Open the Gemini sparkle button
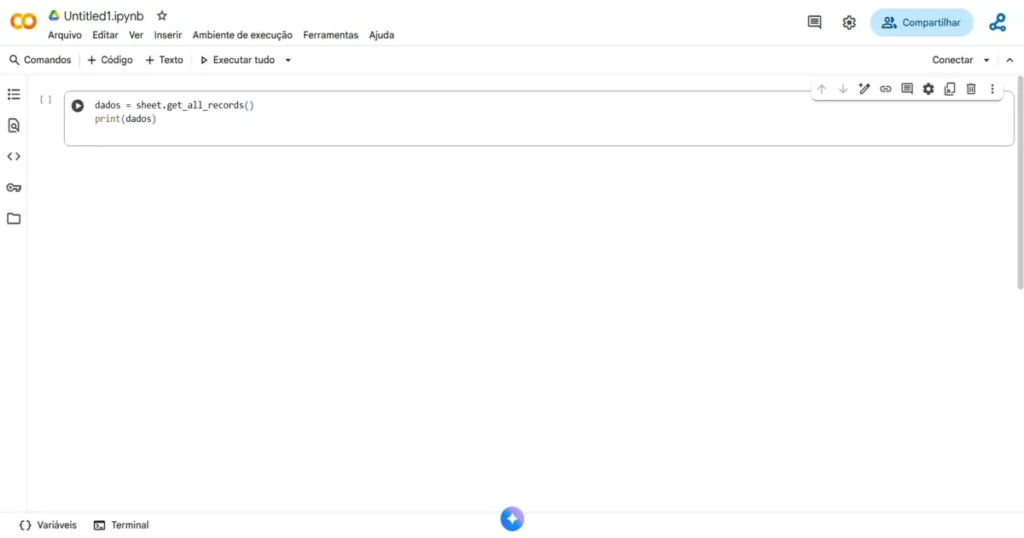This screenshot has width=1024, height=538. pyautogui.click(x=512, y=519)
